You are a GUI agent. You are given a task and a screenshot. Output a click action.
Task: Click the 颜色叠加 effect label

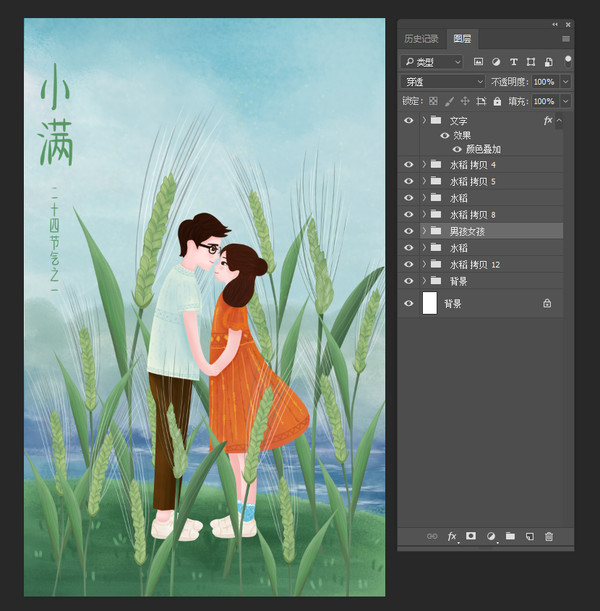[x=483, y=149]
